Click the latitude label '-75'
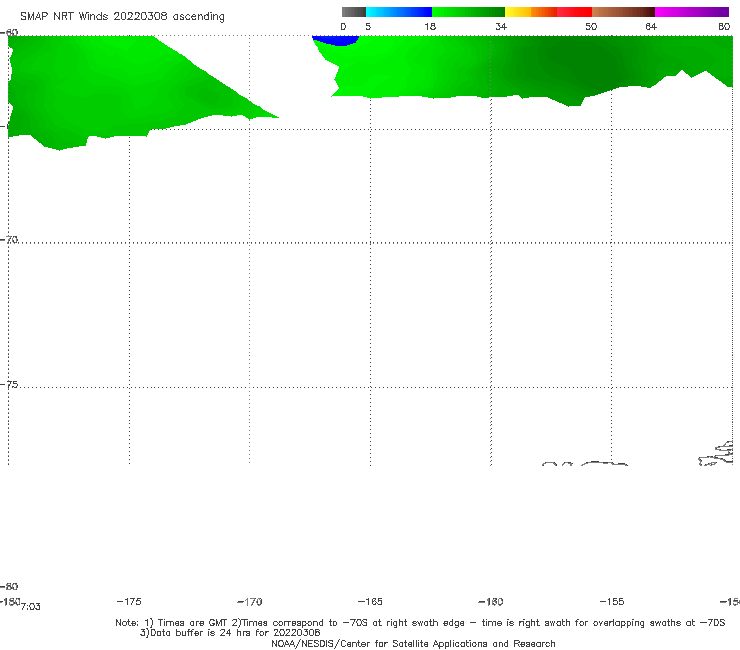This screenshot has width=740, height=650. pos(9,385)
